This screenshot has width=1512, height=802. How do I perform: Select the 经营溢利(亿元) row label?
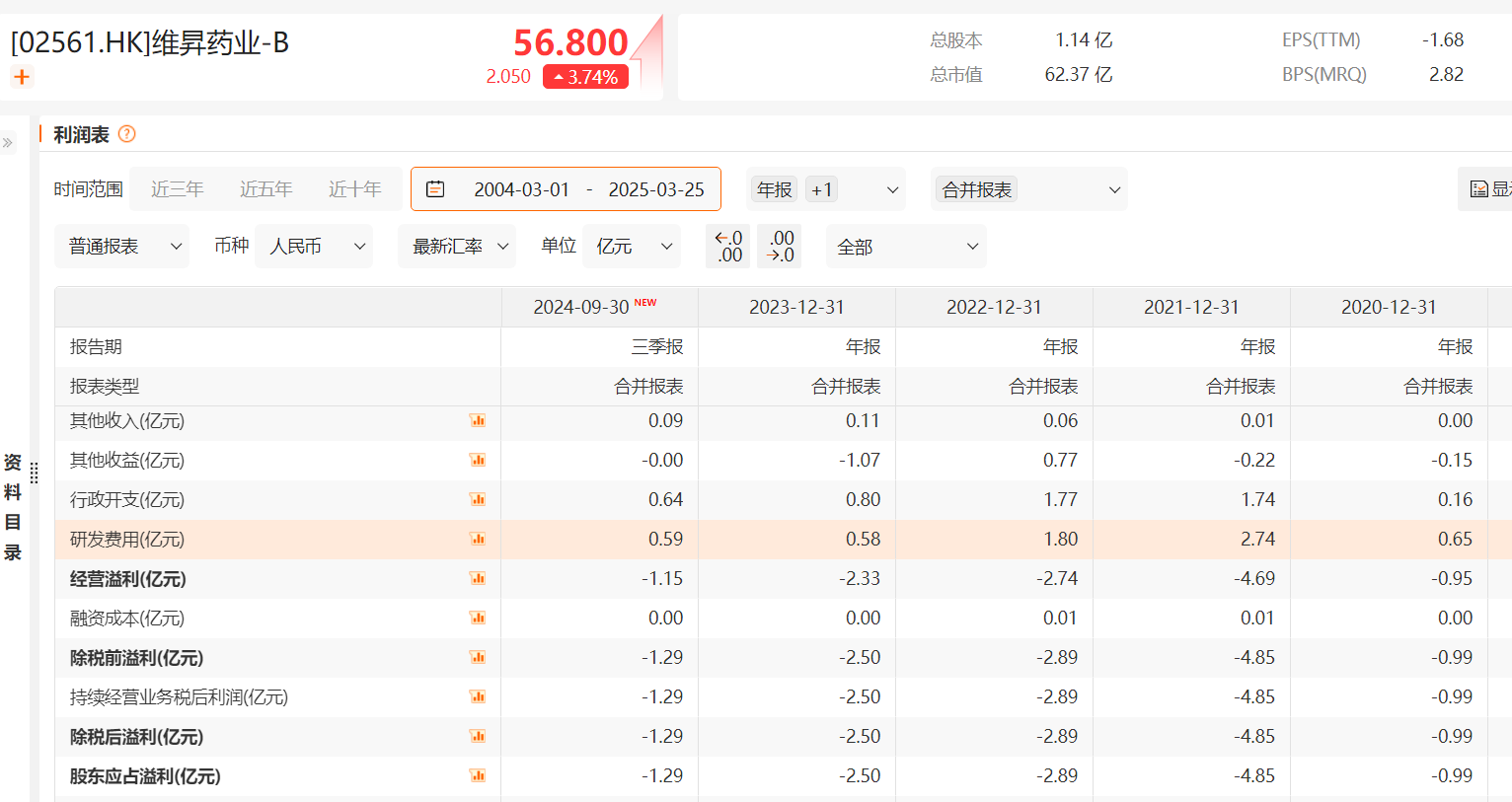coord(128,579)
